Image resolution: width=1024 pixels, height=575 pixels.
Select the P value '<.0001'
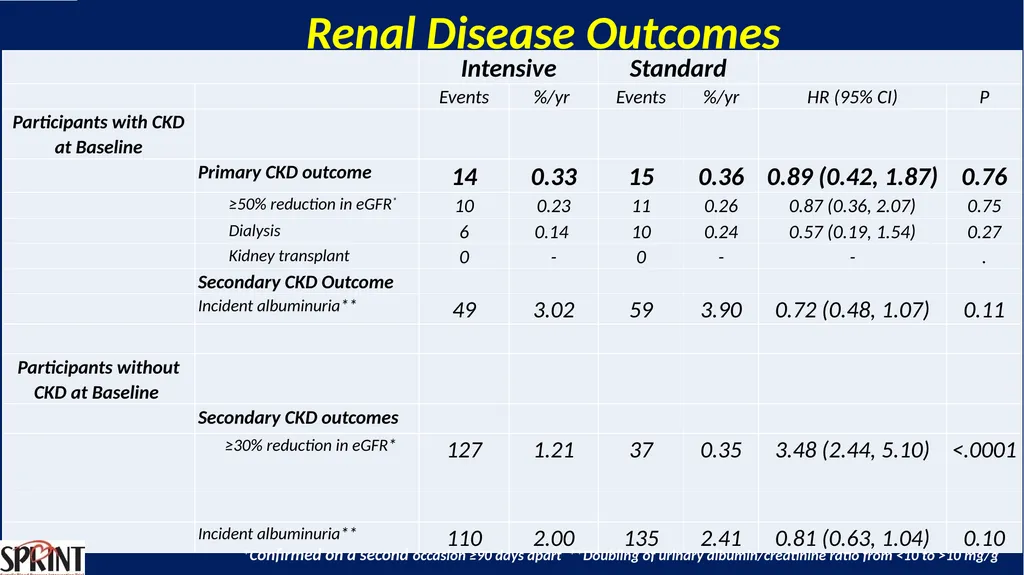984,450
